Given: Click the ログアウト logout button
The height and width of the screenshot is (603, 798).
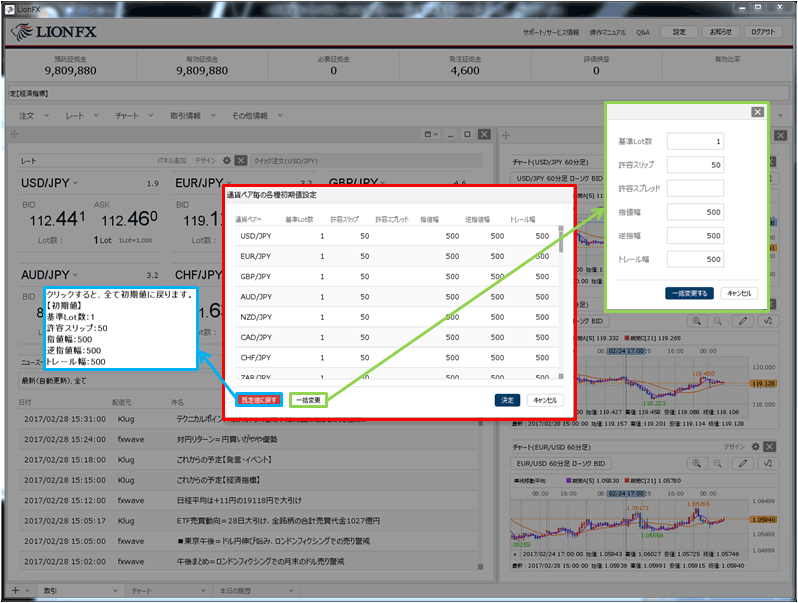Looking at the screenshot, I should coord(763,32).
